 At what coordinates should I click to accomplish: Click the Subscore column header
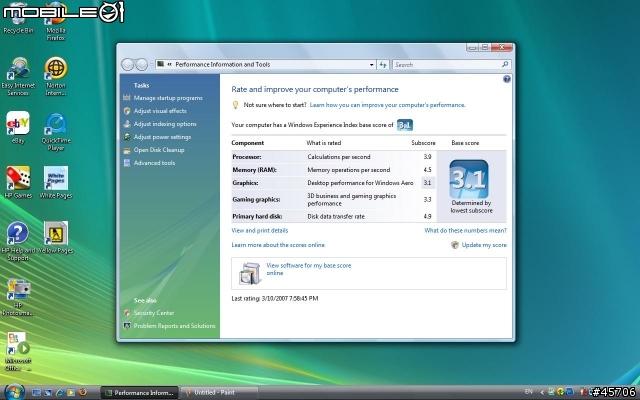[x=423, y=143]
